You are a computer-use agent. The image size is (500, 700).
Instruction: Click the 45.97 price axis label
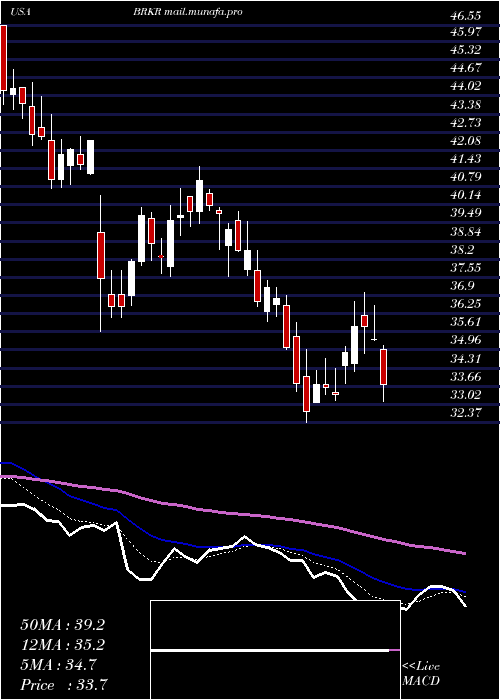(465, 32)
